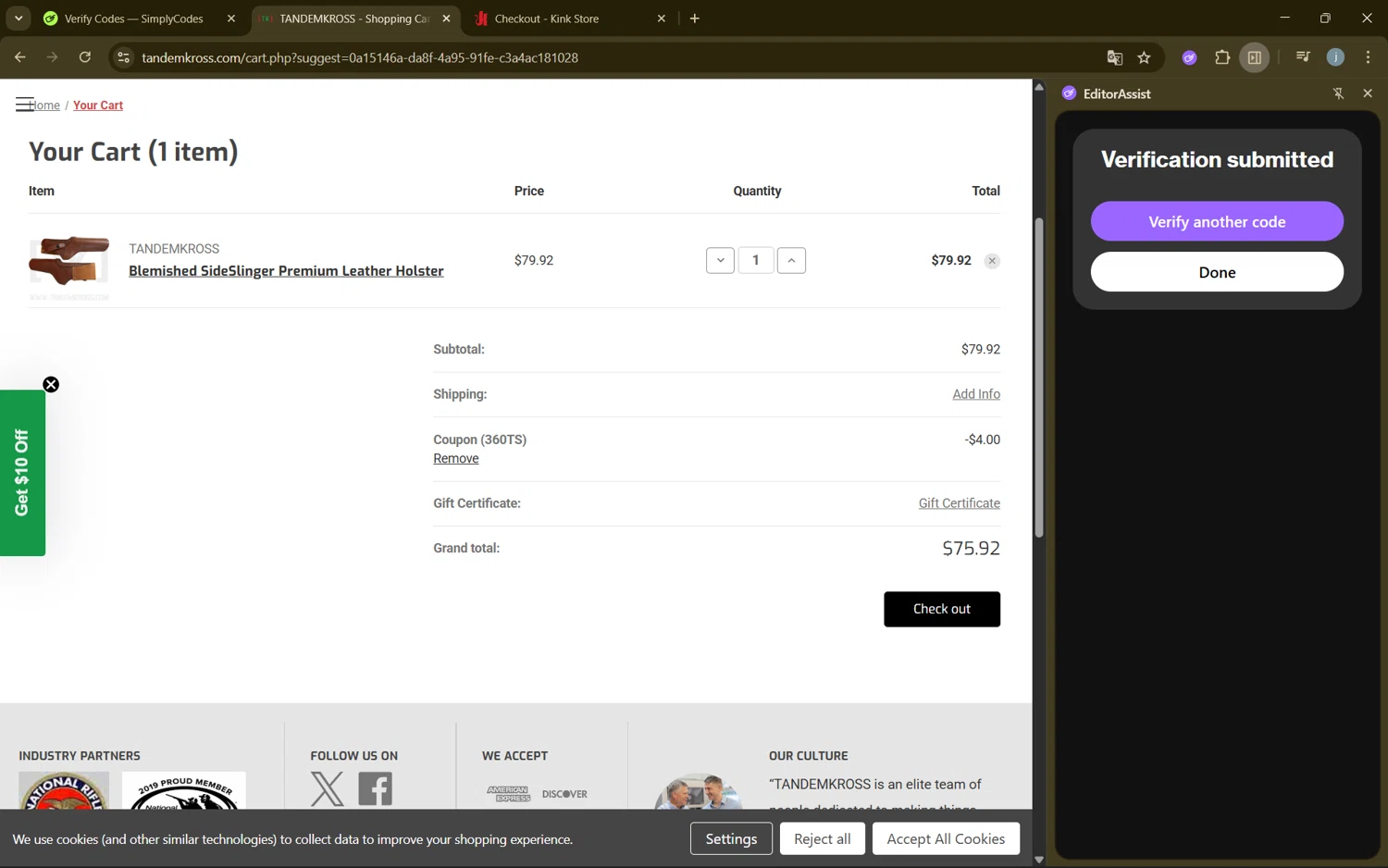The width and height of the screenshot is (1388, 868).
Task: Open the profile avatar icon
Action: tap(1335, 57)
